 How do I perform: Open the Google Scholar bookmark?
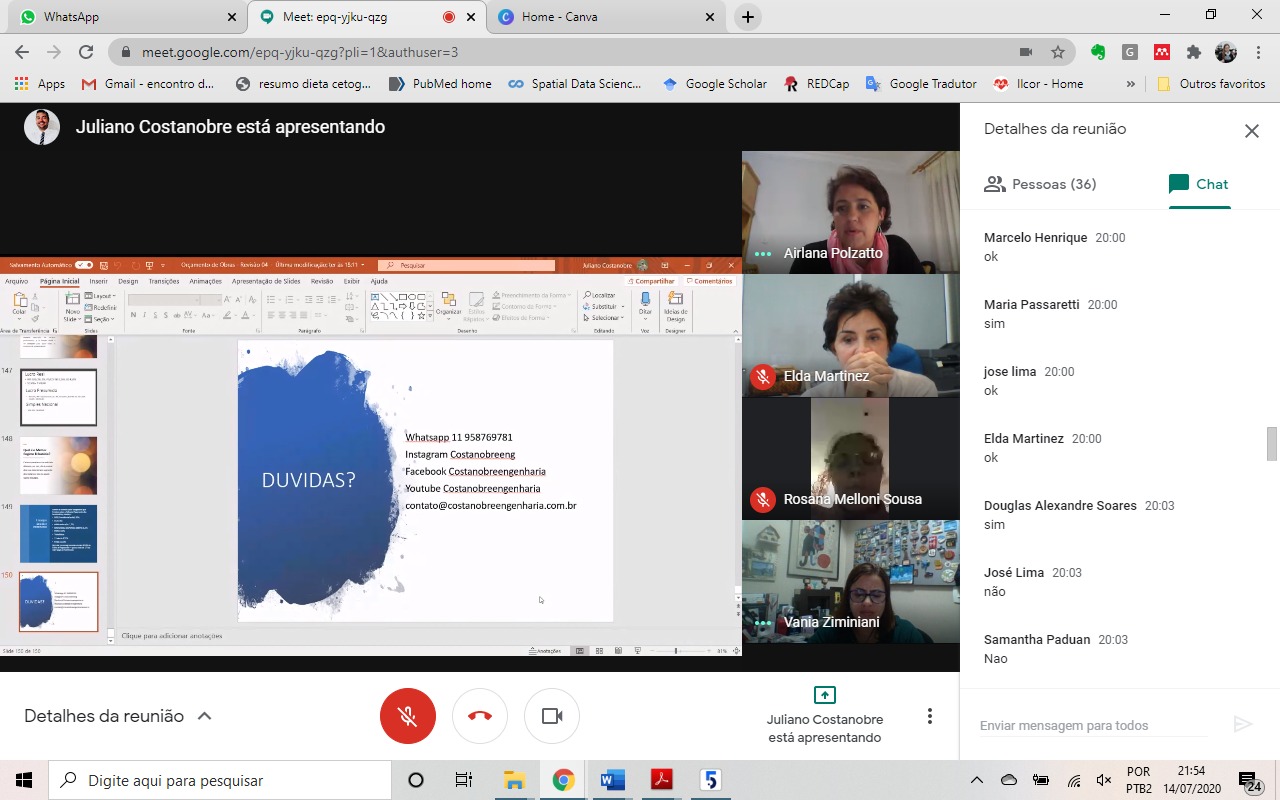pos(715,84)
